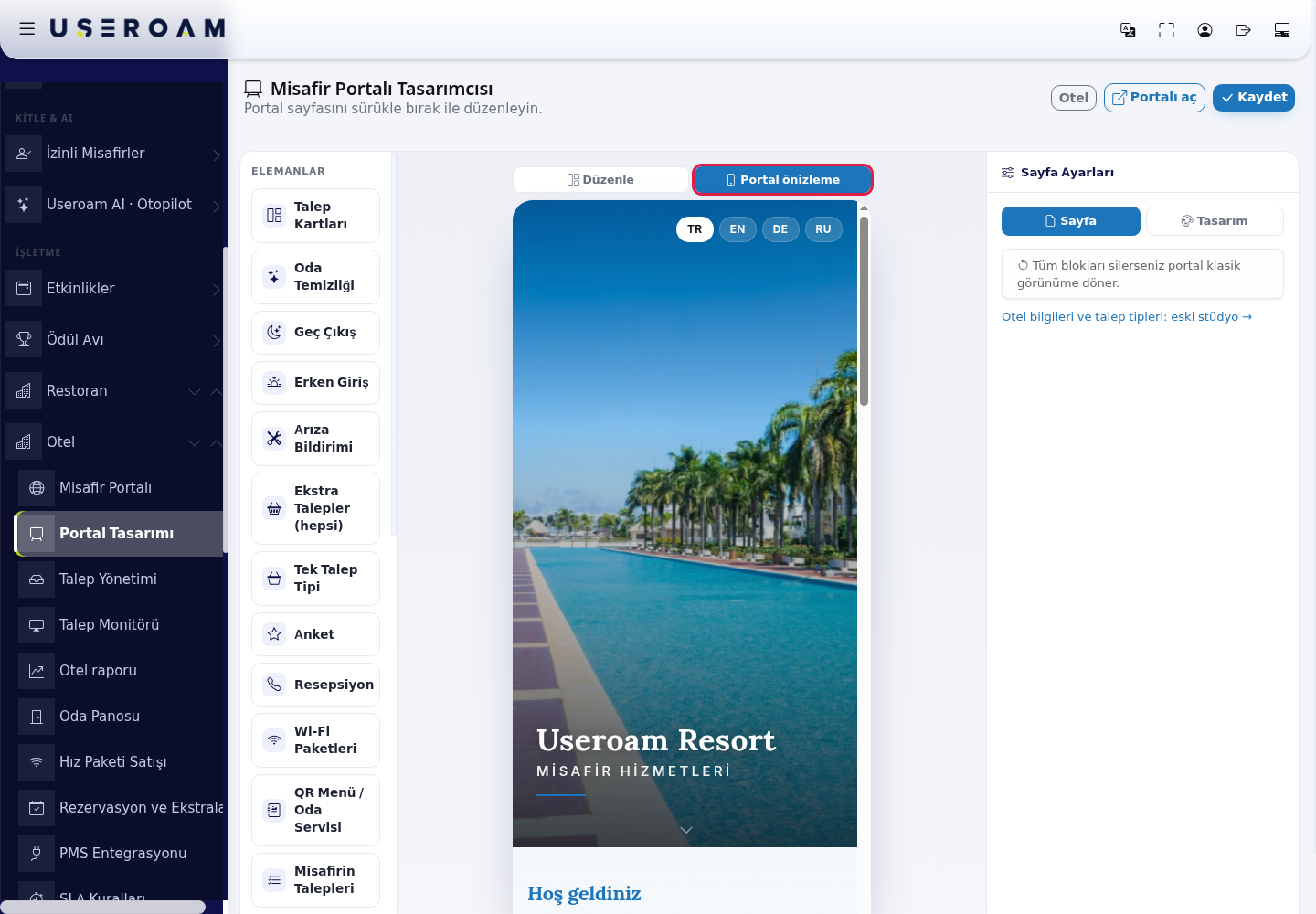Click the sidebar horizontal scrollbar

102,907
